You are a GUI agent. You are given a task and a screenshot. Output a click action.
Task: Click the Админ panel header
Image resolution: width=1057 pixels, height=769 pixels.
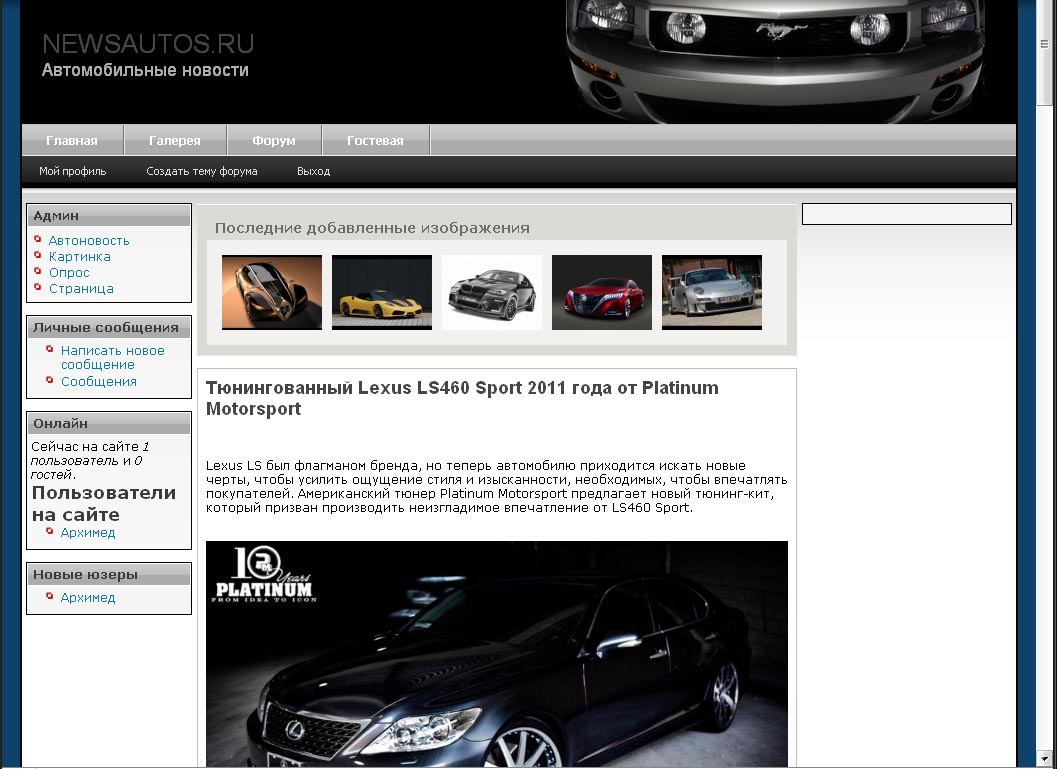109,216
